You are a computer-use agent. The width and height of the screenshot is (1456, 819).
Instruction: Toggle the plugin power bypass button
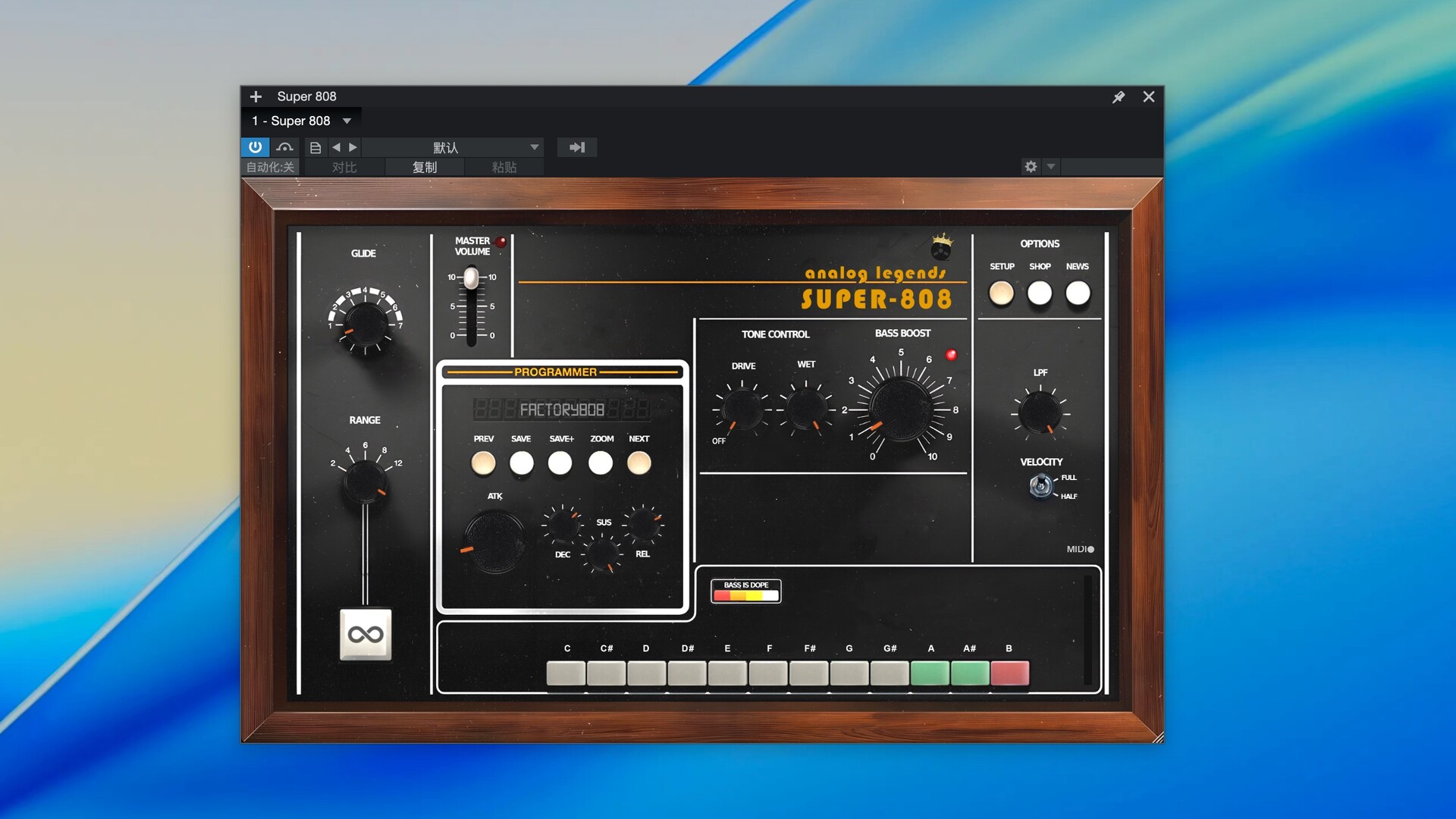click(255, 147)
